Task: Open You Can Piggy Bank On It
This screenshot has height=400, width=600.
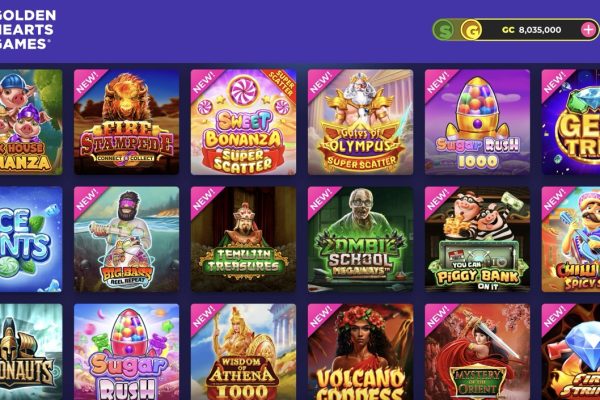Action: pyautogui.click(x=478, y=239)
